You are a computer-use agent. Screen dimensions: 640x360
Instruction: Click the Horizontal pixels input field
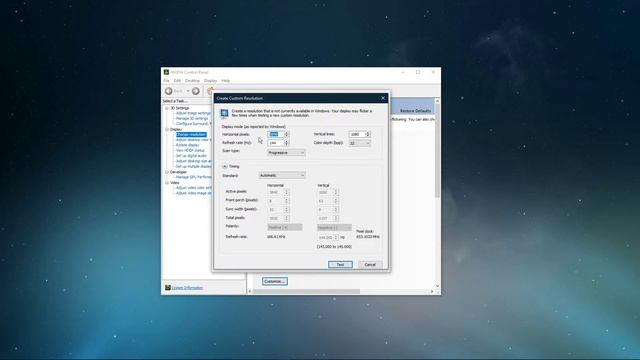(276, 134)
